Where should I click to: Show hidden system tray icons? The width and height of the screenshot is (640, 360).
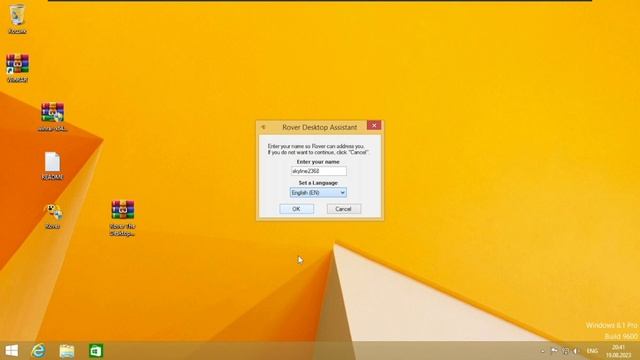coord(542,351)
